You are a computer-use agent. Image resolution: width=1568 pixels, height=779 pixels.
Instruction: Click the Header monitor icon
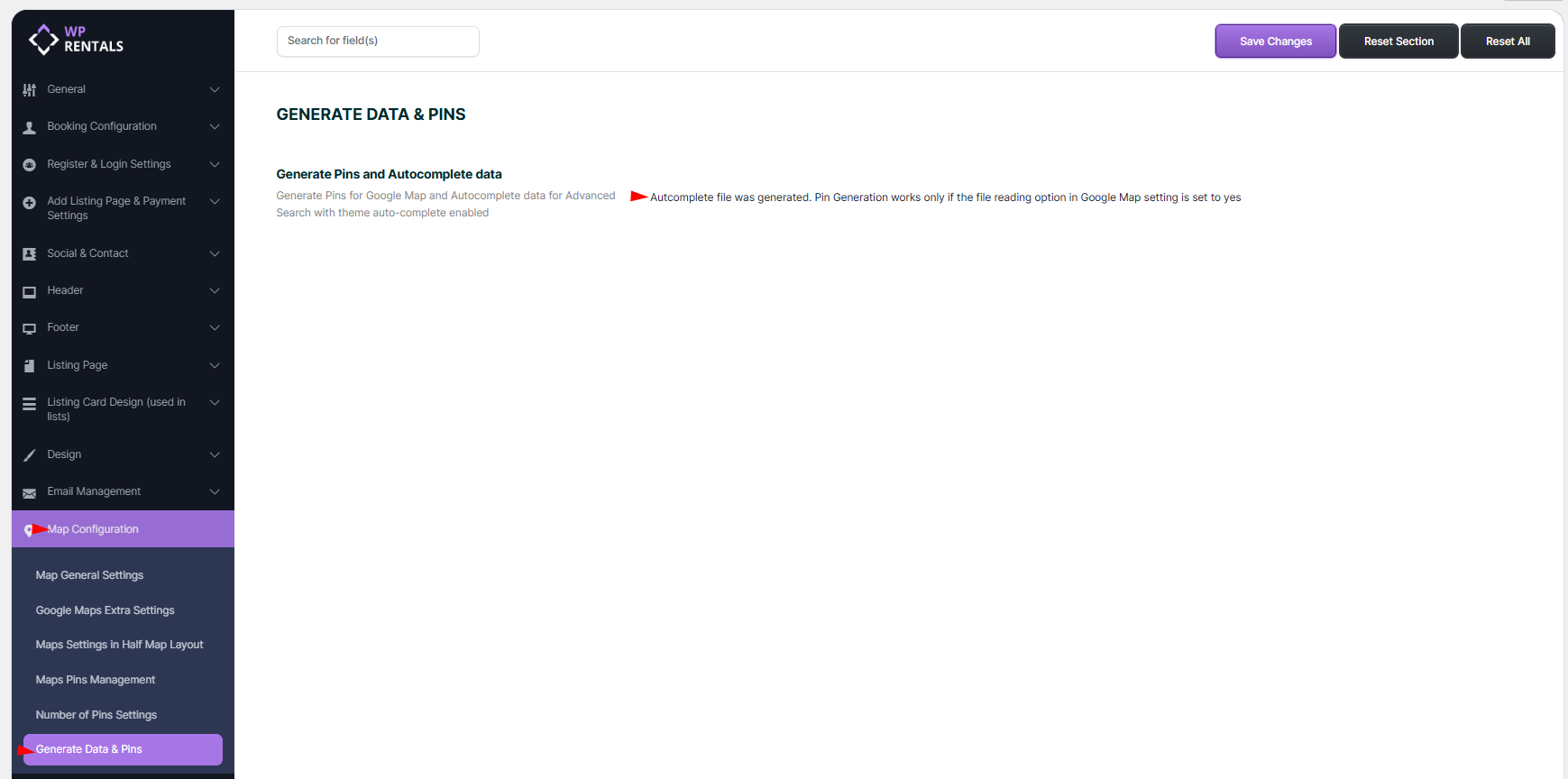[29, 291]
